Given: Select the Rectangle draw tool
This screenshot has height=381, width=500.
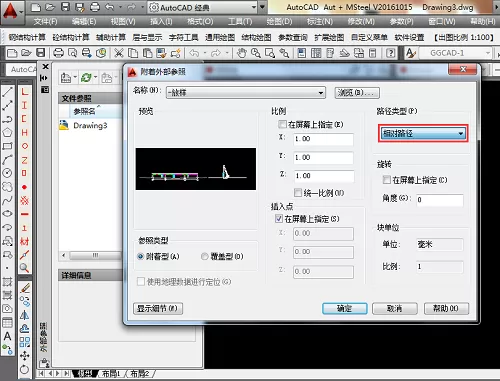Looking at the screenshot, I should [x=7, y=146].
